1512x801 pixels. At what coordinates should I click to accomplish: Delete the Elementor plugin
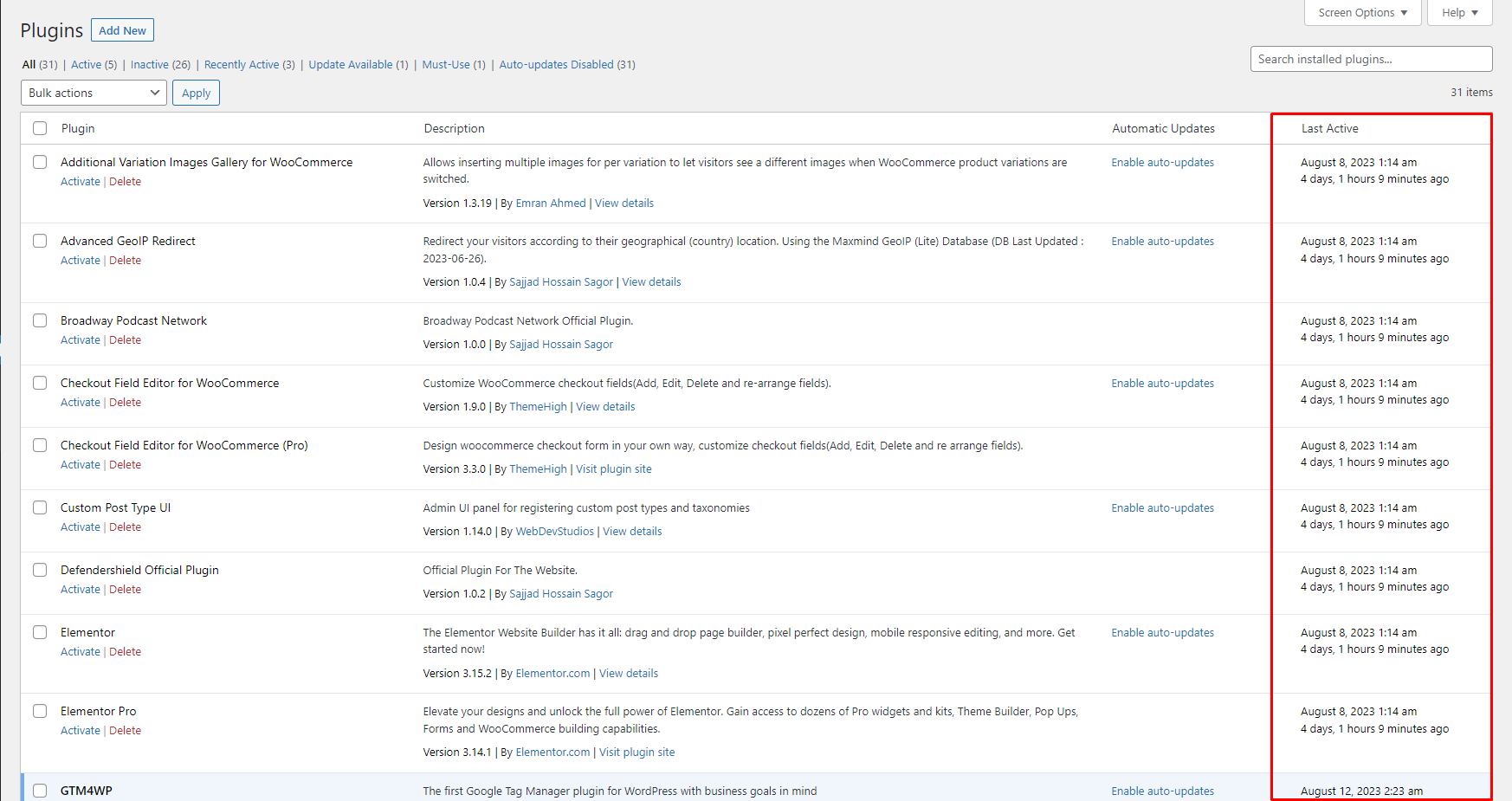coord(125,652)
